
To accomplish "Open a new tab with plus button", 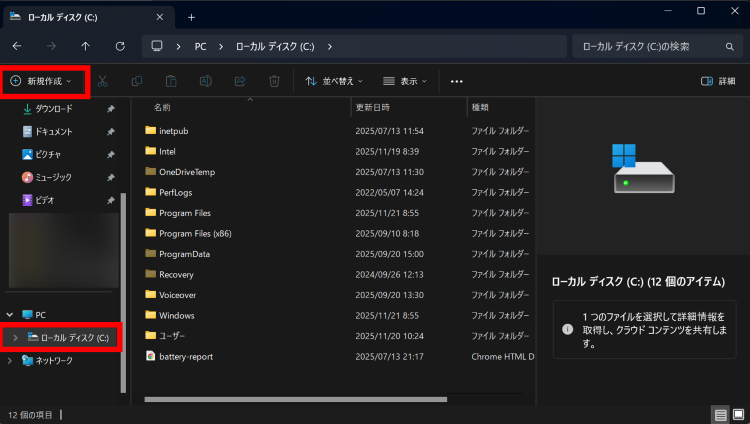I will pos(191,17).
